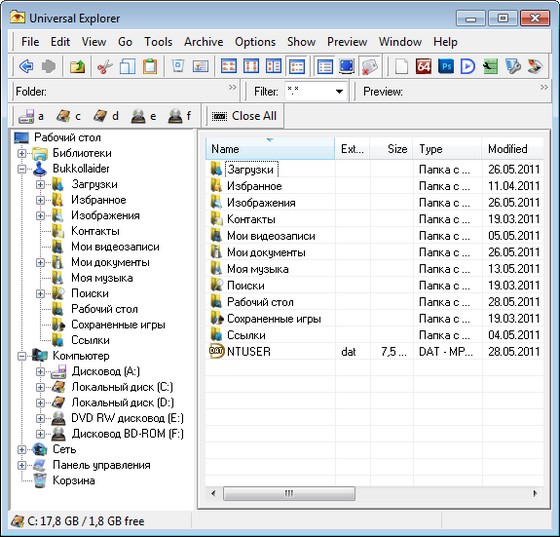Click the red 64 toolbar icon
Image resolution: width=560 pixels, height=537 pixels.
click(x=424, y=66)
